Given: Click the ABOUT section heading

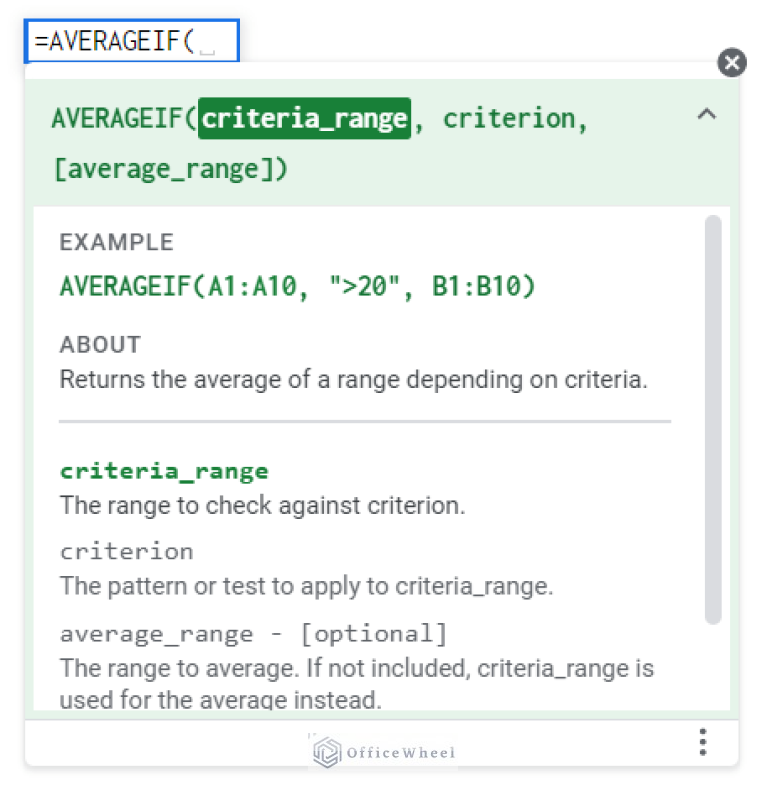Looking at the screenshot, I should (100, 345).
